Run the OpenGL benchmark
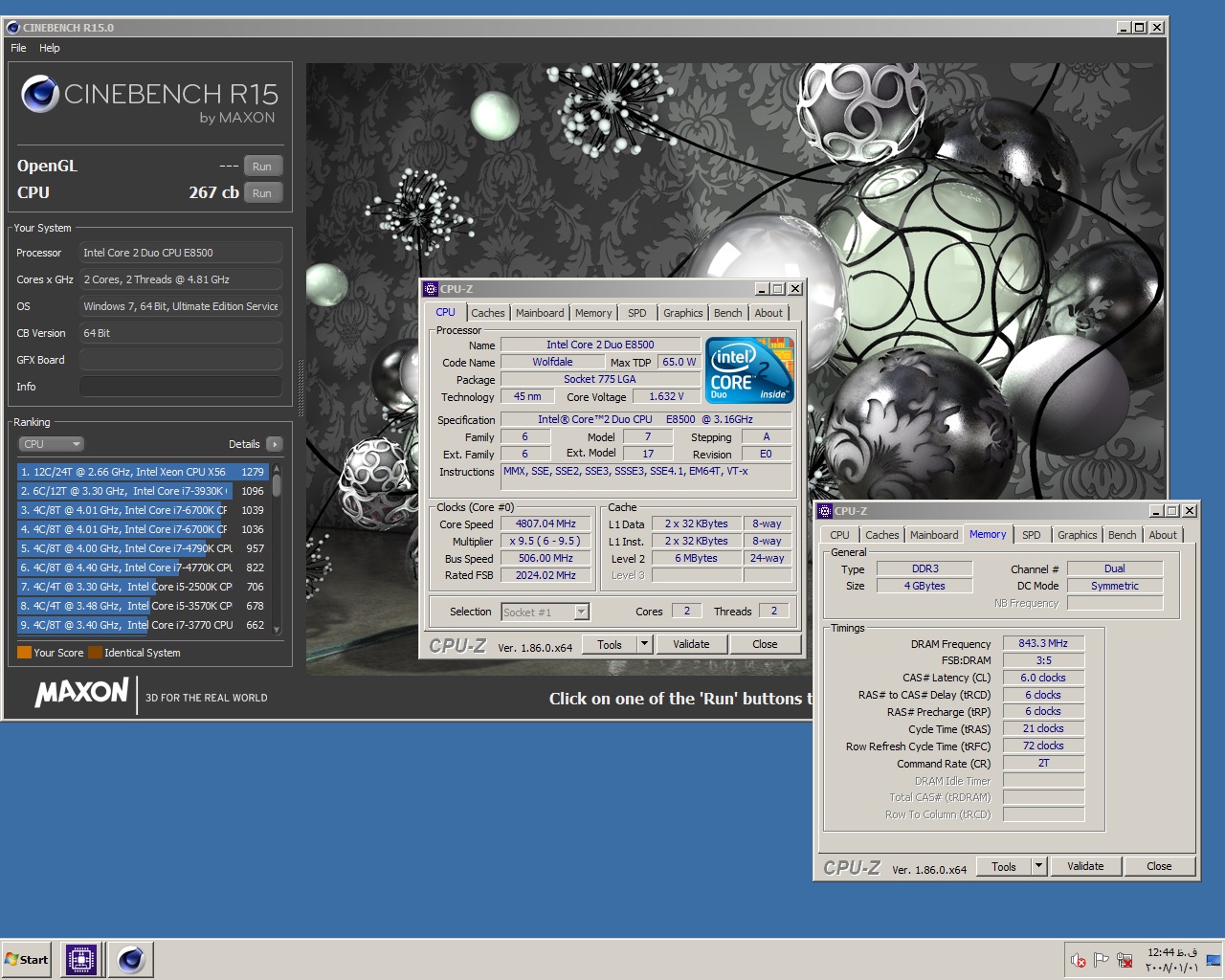Image resolution: width=1225 pixels, height=980 pixels. 262,167
